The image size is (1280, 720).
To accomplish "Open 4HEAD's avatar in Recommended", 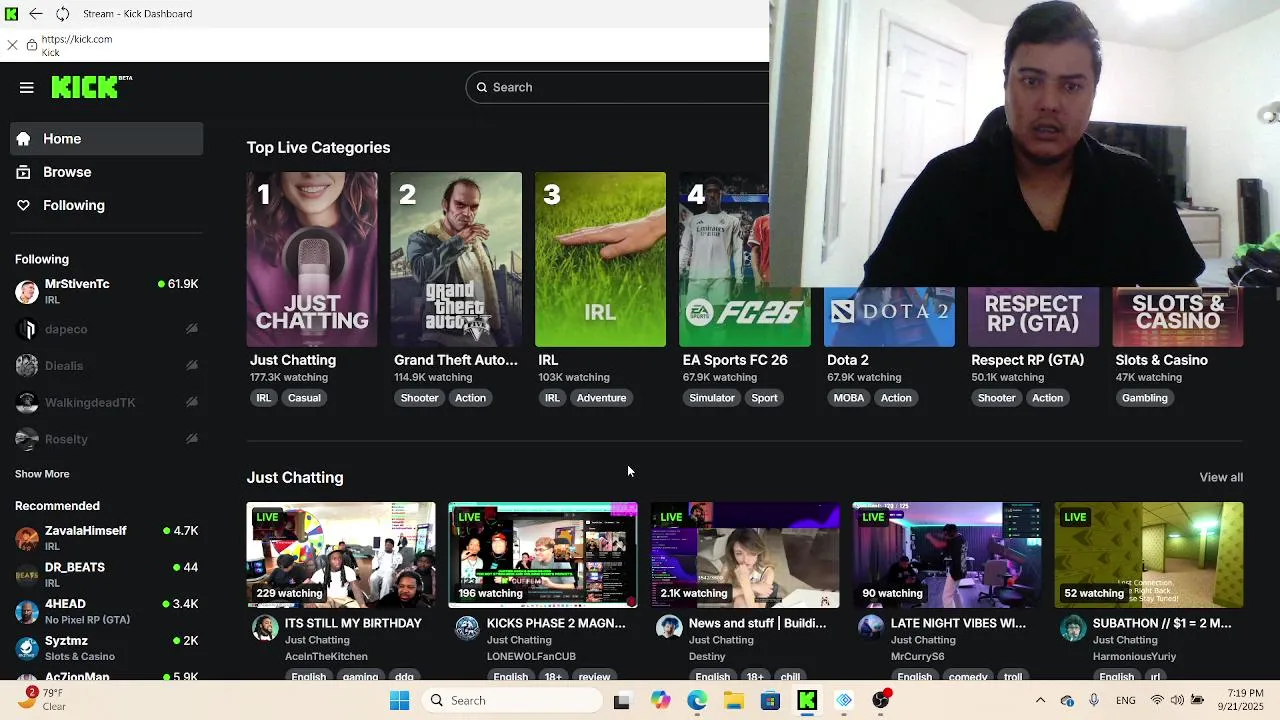I will pos(27,612).
